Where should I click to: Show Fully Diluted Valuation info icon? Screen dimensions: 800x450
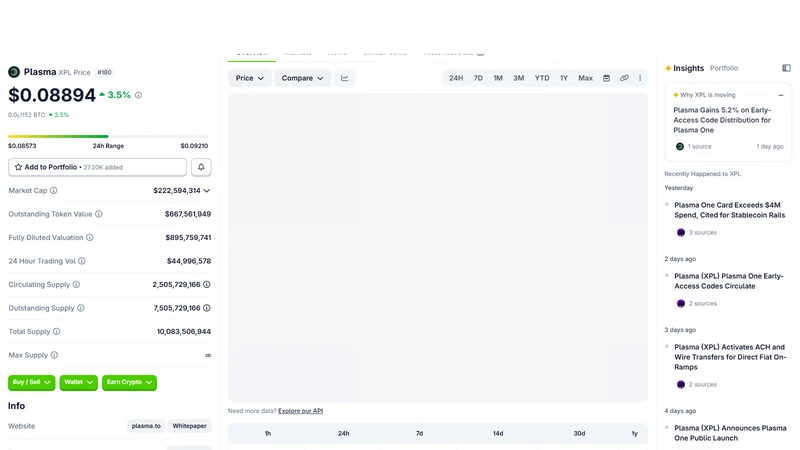tap(90, 237)
